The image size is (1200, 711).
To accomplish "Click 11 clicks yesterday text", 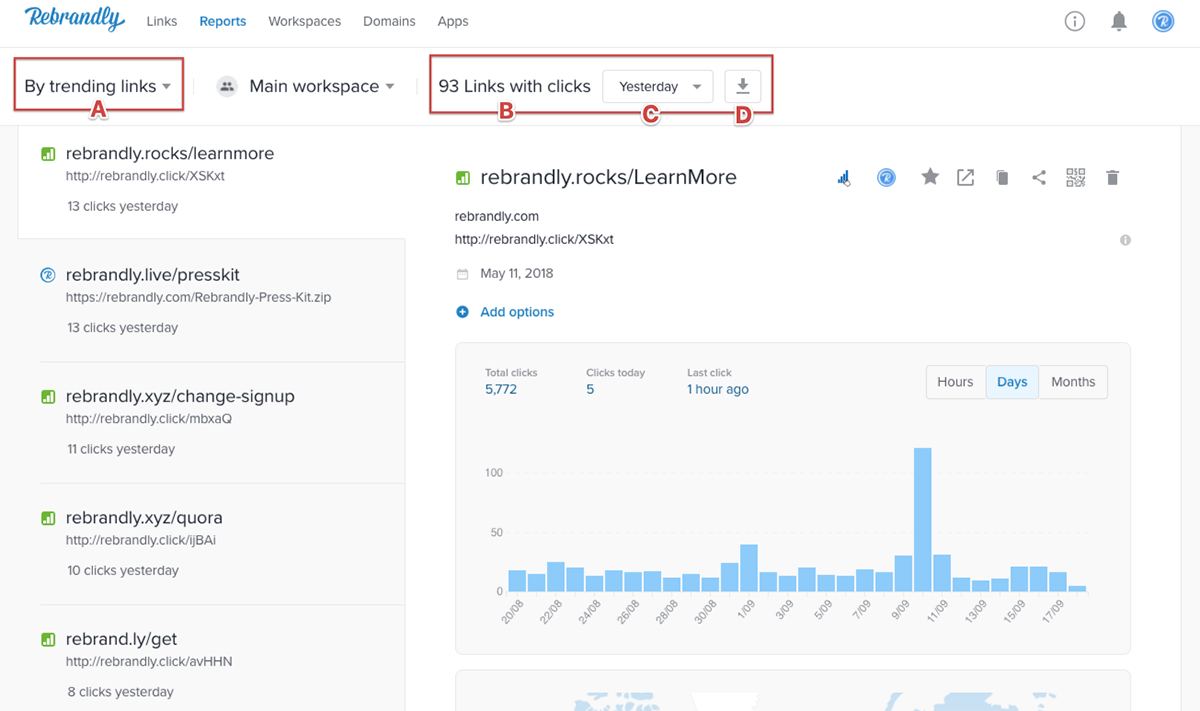I will (x=121, y=449).
